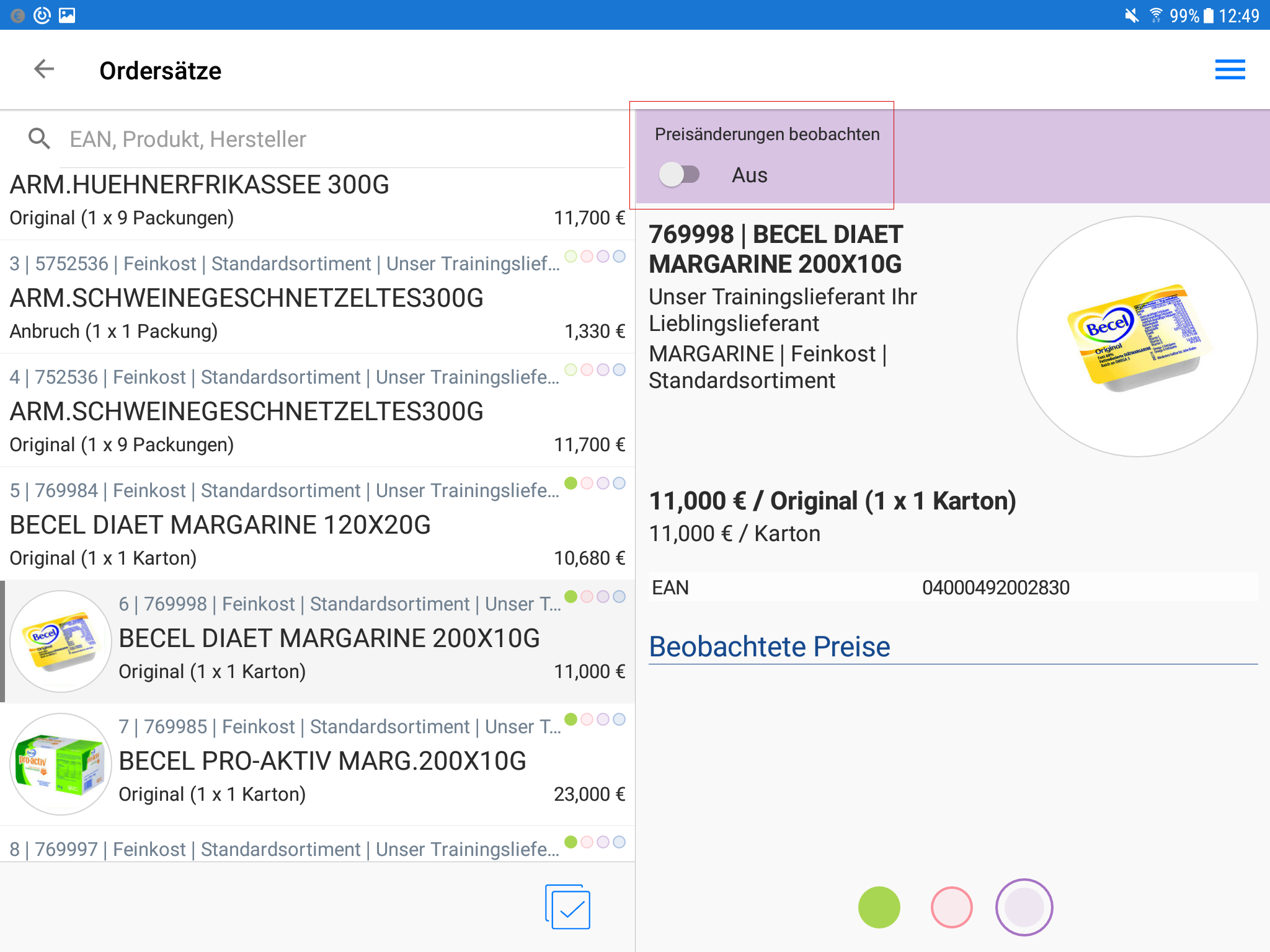
Task: Open the ARM.HUEHNERFRIKASSEE 300G entry
Action: point(200,185)
